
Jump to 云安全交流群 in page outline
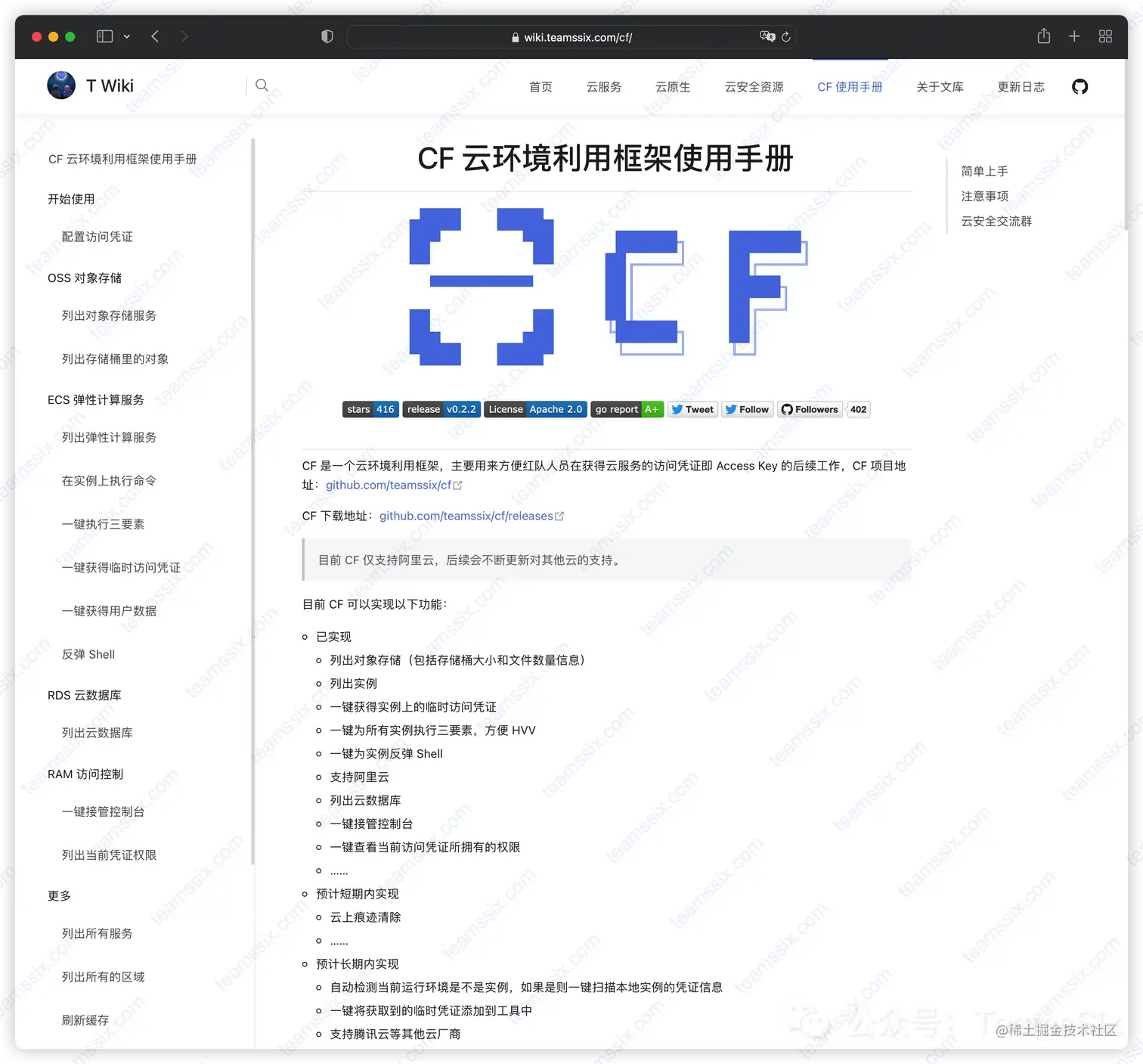[x=996, y=221]
